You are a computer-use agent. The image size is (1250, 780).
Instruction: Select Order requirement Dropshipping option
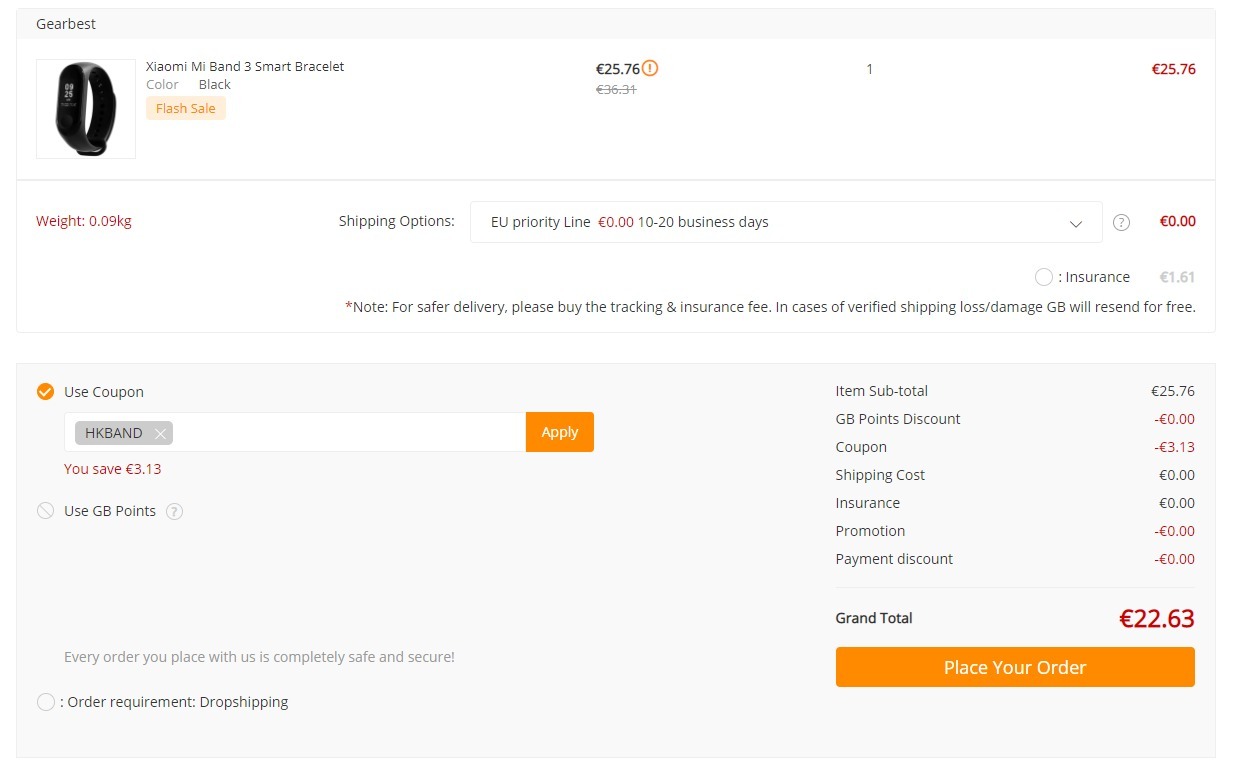[x=45, y=702]
